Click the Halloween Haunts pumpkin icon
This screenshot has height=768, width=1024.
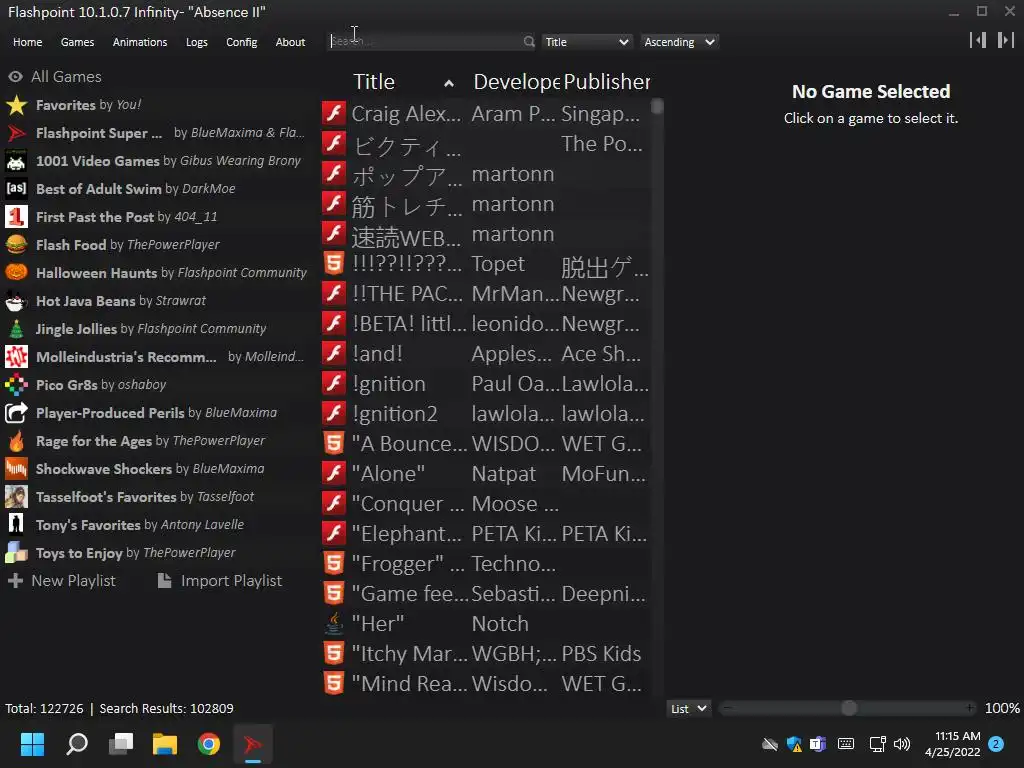click(x=16, y=273)
